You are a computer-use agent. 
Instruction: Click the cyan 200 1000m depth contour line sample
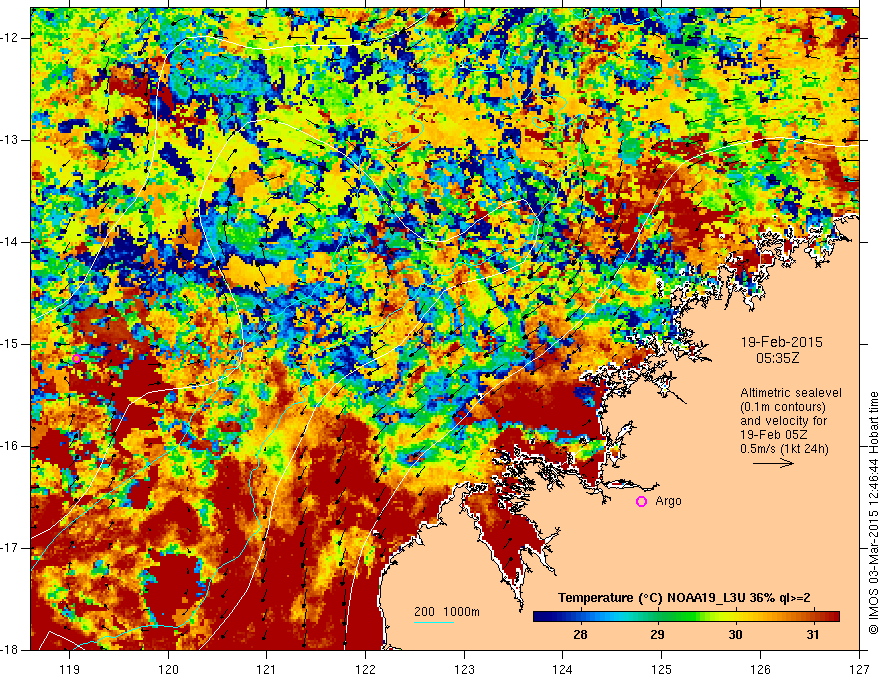[434, 622]
